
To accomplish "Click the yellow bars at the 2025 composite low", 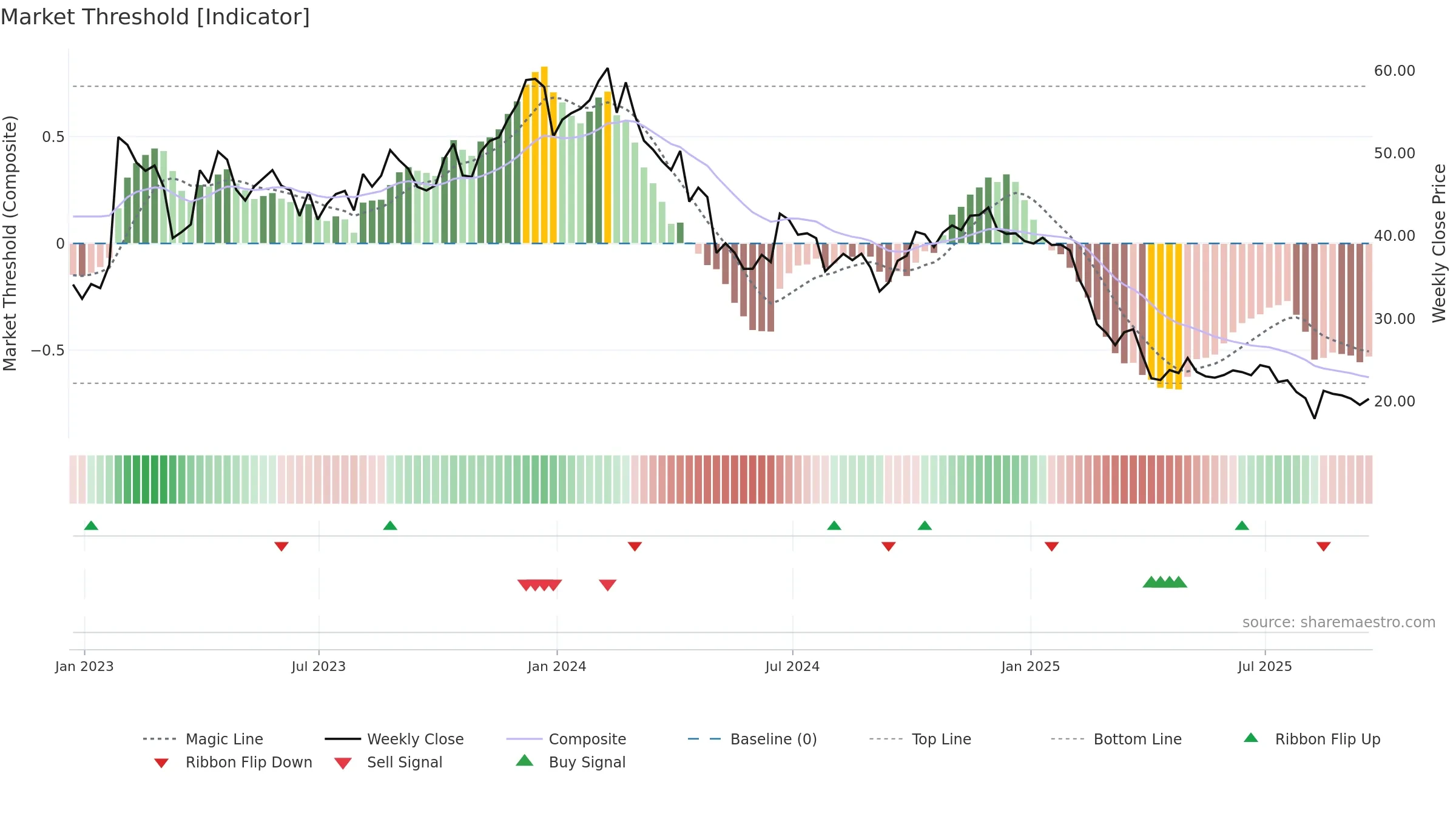I will tap(1165, 316).
